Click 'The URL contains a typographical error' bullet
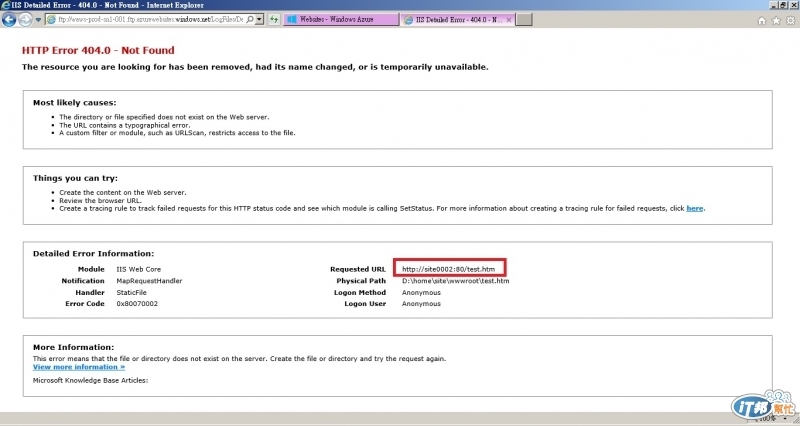 [124, 125]
